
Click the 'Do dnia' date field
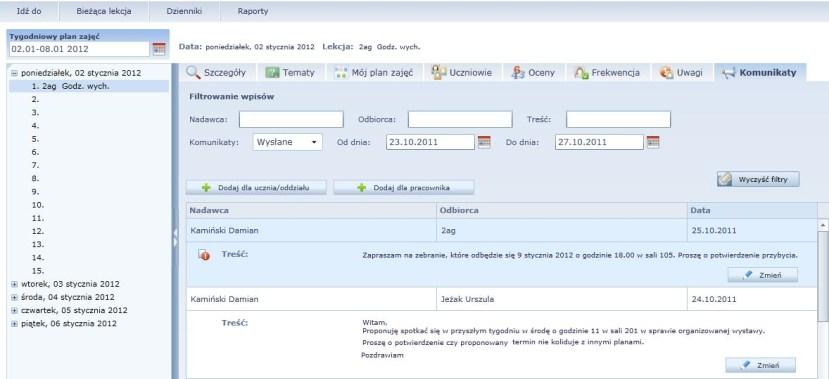pyautogui.click(x=599, y=142)
